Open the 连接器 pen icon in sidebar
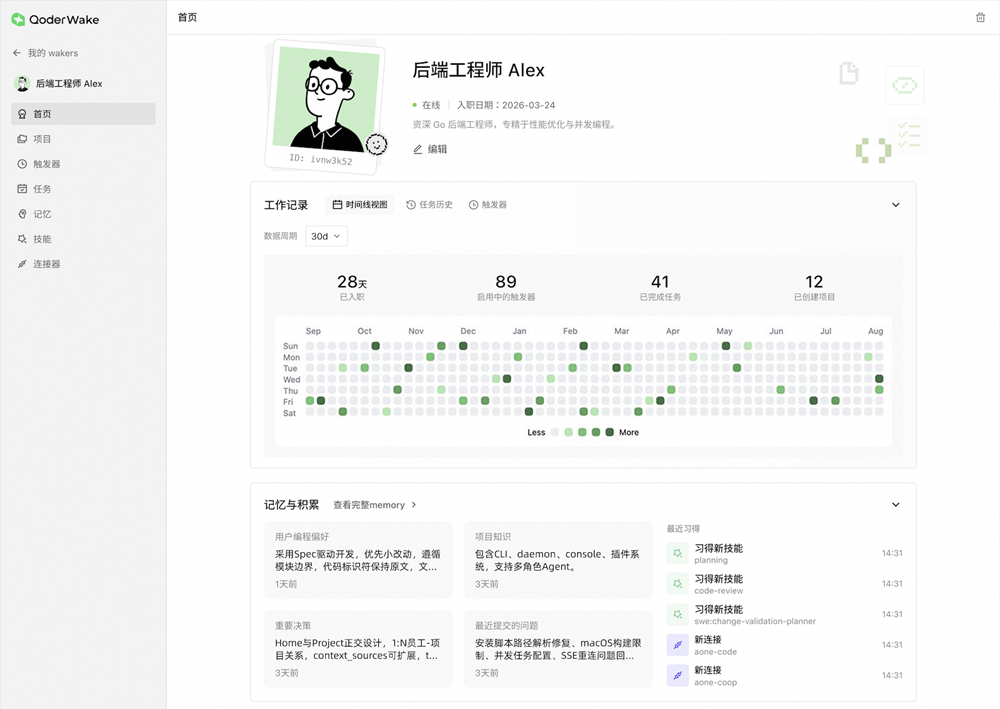The width and height of the screenshot is (1000, 709). click(22, 264)
